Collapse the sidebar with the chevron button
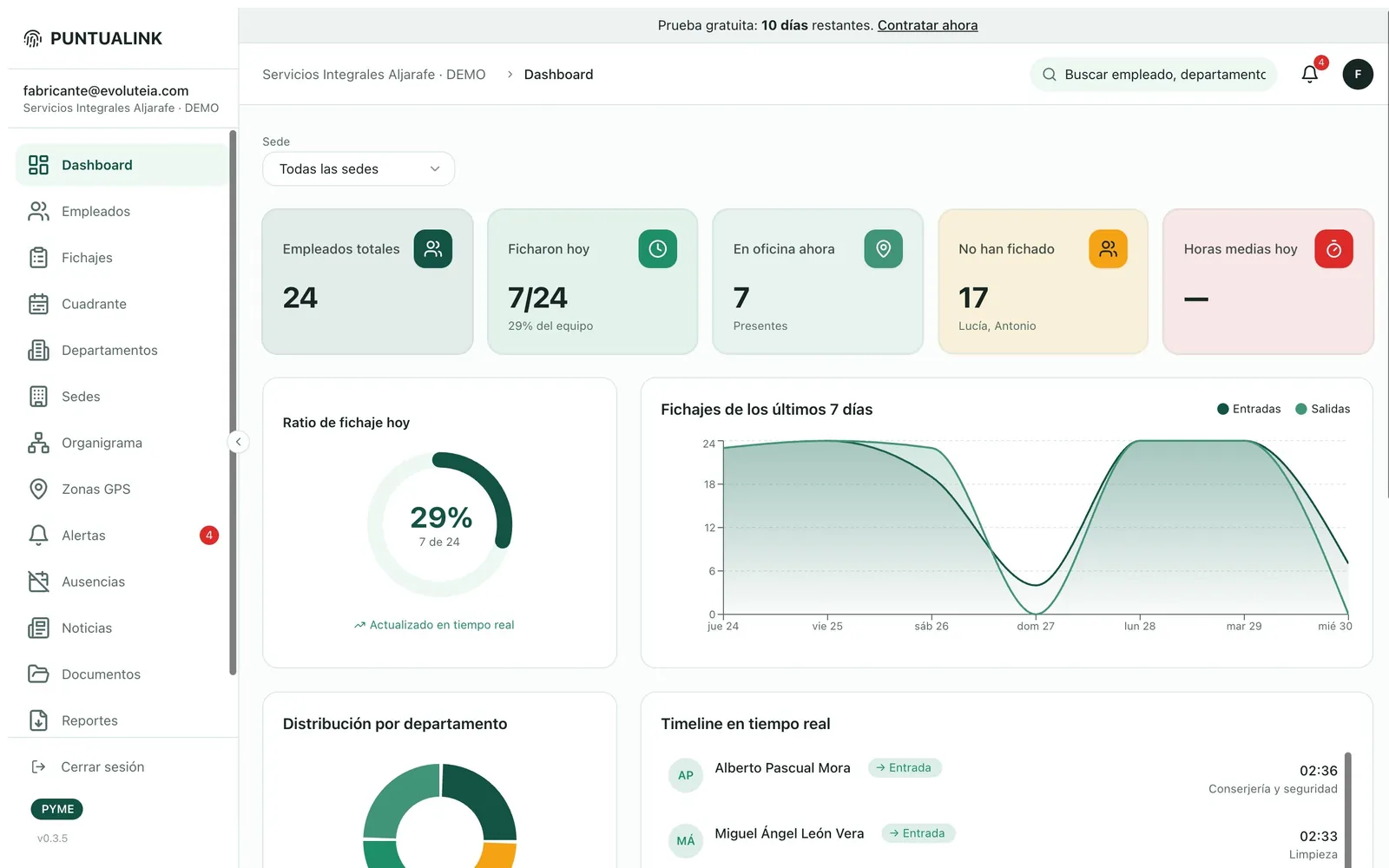 [238, 442]
